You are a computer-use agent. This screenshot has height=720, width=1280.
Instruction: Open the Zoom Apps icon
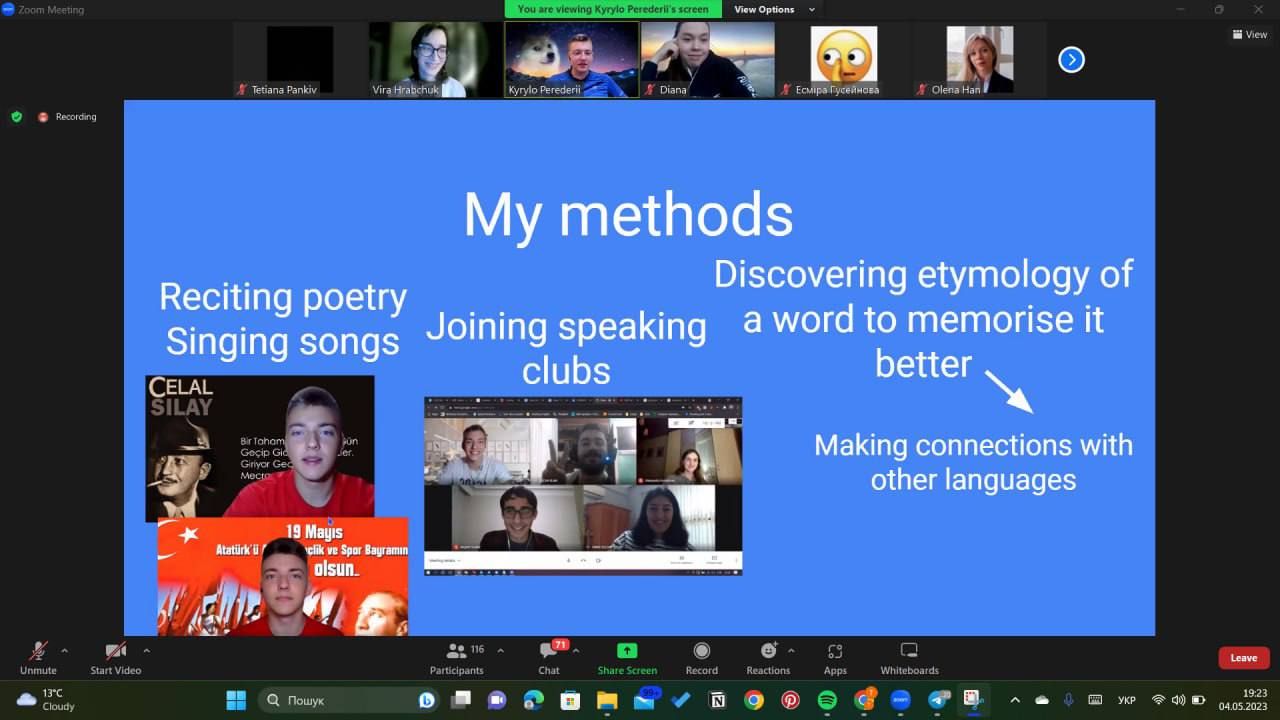click(x=835, y=652)
